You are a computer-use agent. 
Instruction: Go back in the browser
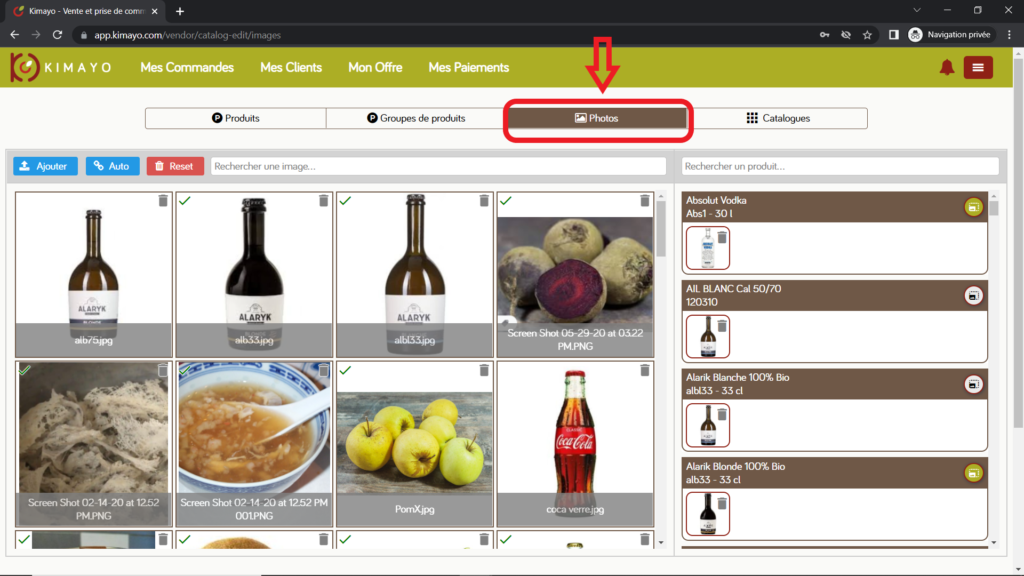[14, 35]
